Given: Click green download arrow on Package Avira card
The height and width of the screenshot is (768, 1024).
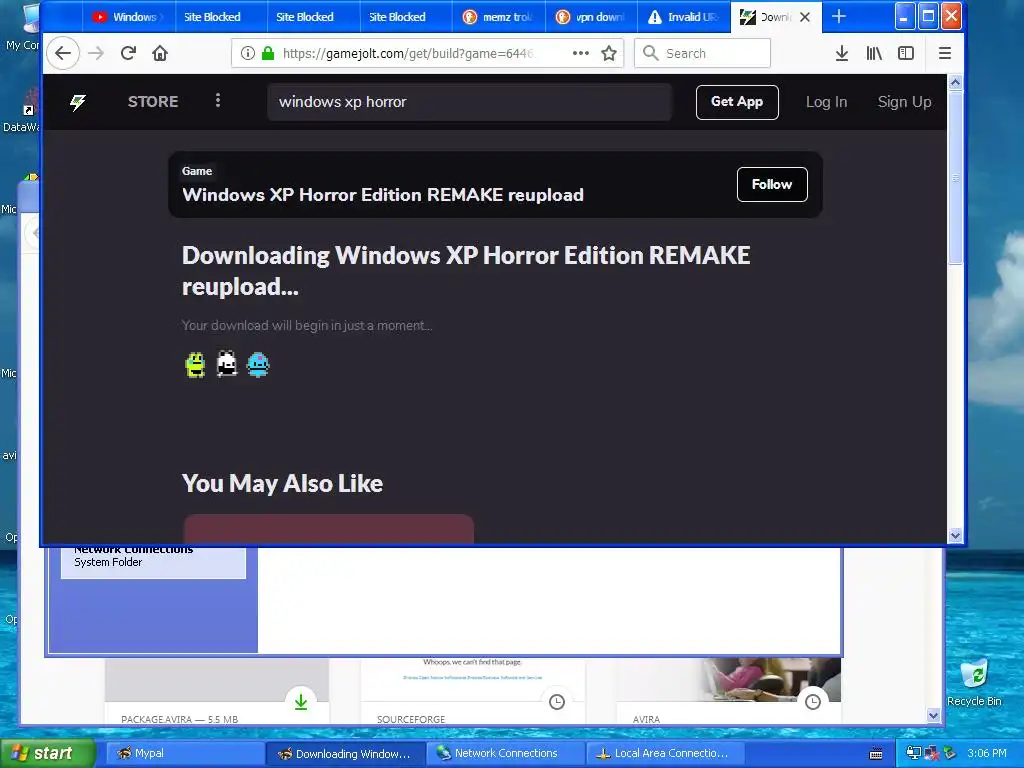Looking at the screenshot, I should pyautogui.click(x=300, y=702).
